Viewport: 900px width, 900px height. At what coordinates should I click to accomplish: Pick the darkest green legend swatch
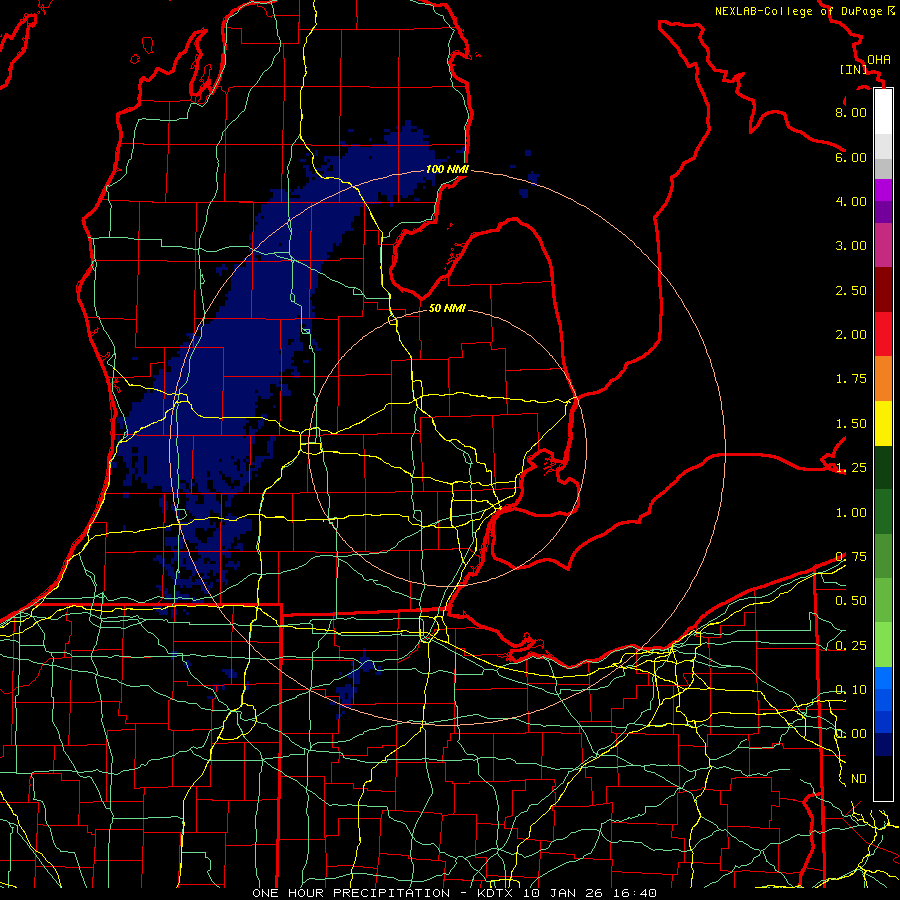pyautogui.click(x=883, y=467)
